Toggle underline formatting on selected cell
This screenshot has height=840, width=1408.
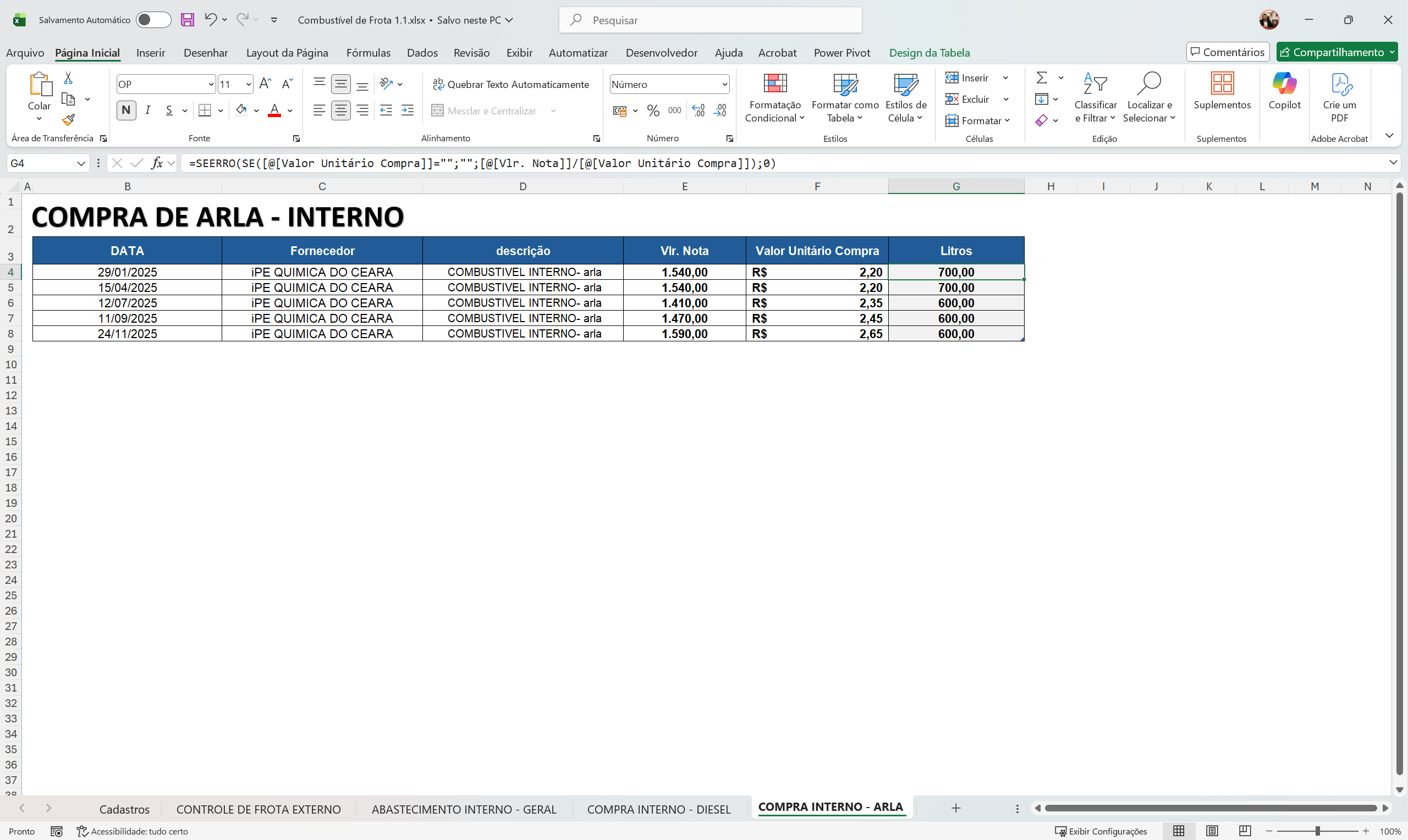(x=169, y=110)
